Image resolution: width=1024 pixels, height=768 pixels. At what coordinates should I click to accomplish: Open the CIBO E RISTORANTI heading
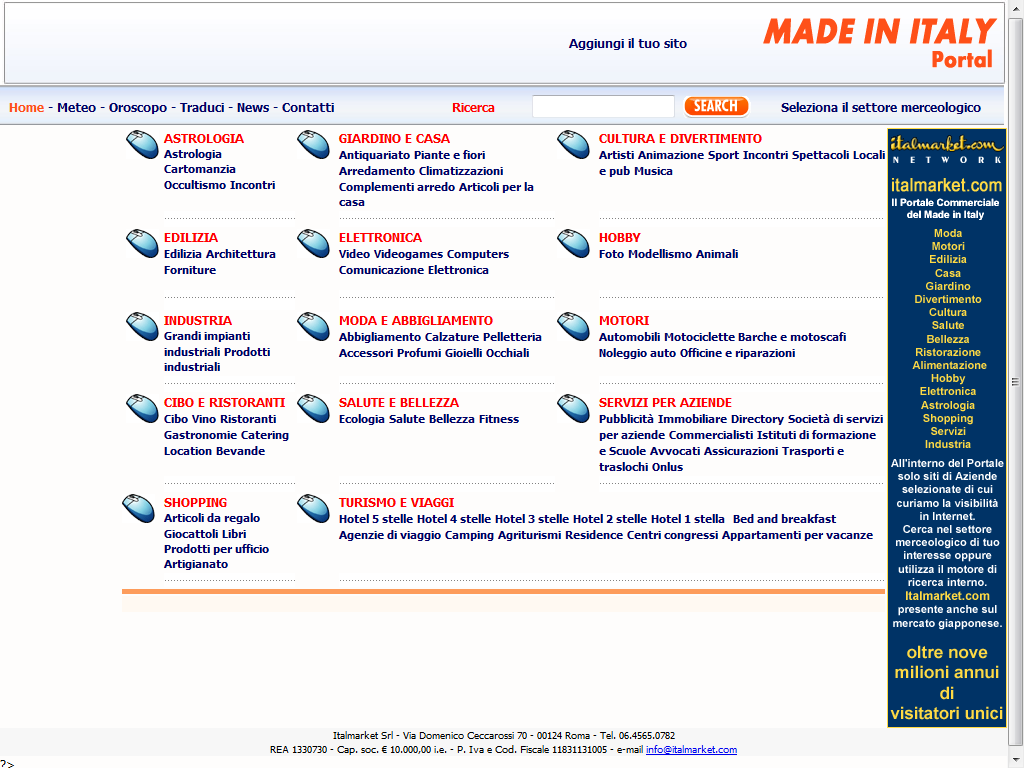pos(225,403)
